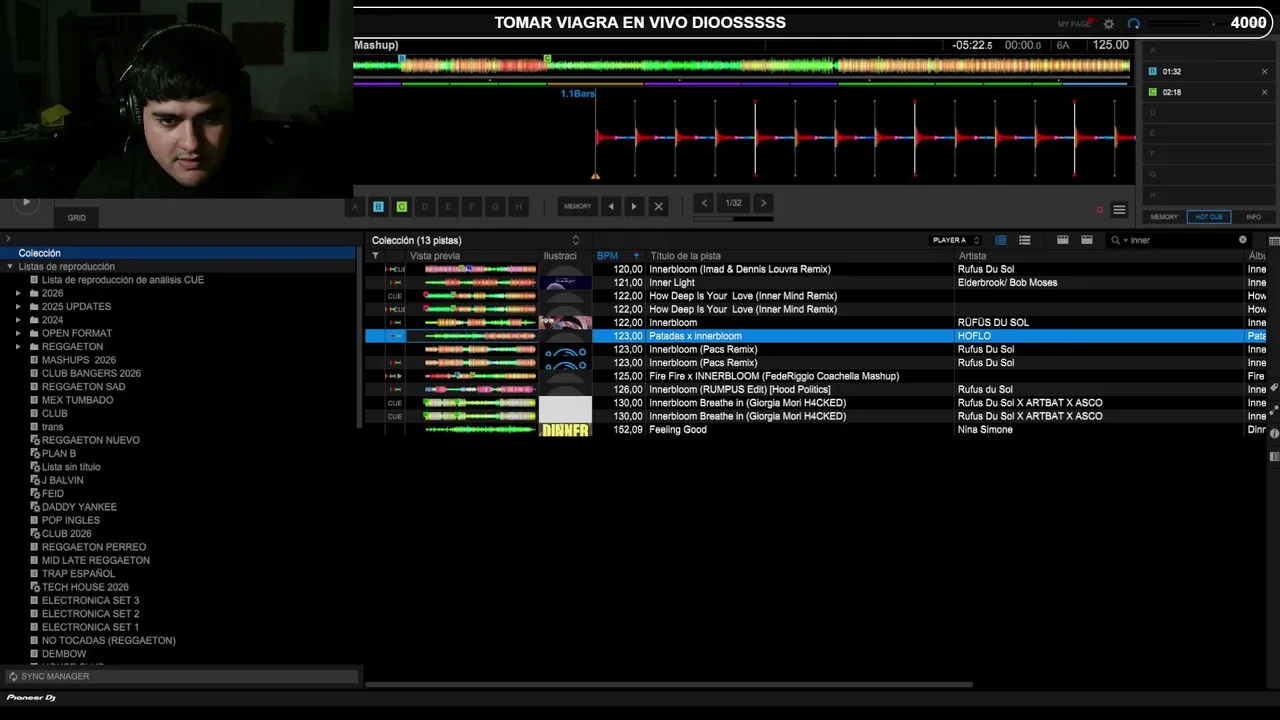Viewport: 1280px width, 720px height.
Task: Decrease the 1/32 beat value with left arrow
Action: [704, 203]
